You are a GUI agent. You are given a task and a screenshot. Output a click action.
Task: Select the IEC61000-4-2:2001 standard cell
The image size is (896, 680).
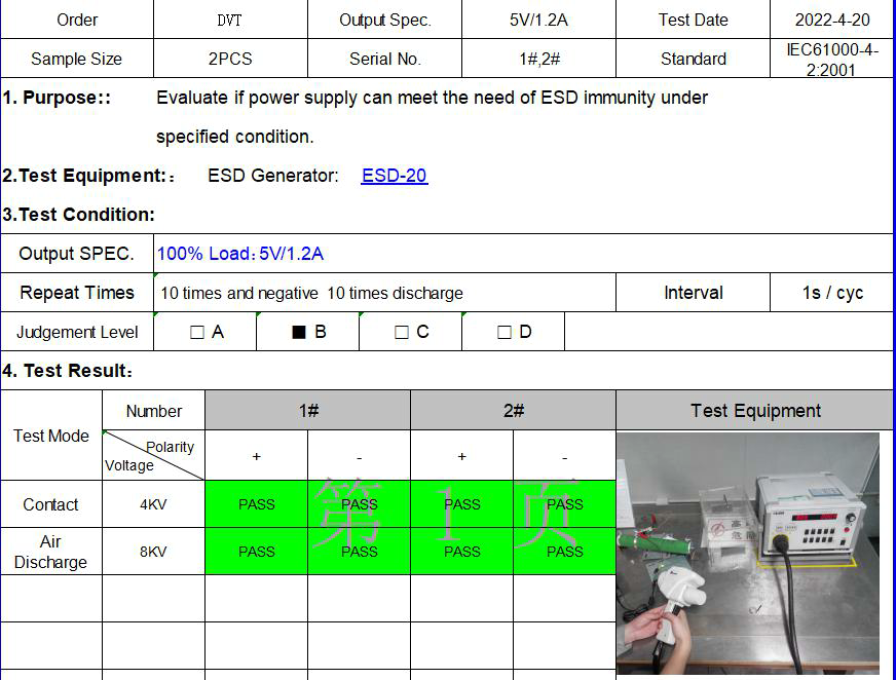pyautogui.click(x=832, y=59)
